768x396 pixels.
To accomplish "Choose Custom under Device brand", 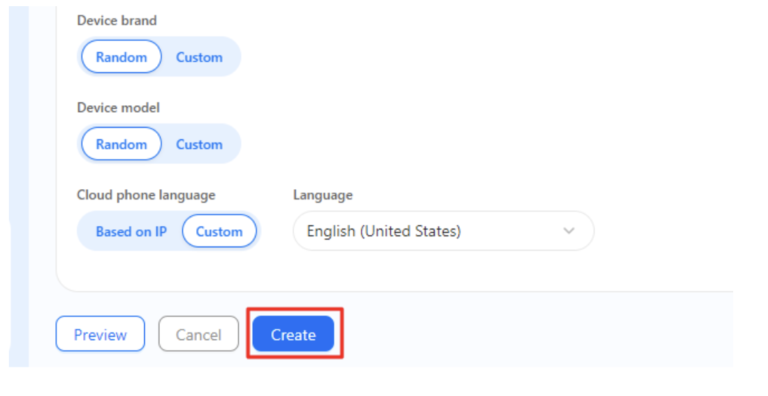I will [x=199, y=57].
